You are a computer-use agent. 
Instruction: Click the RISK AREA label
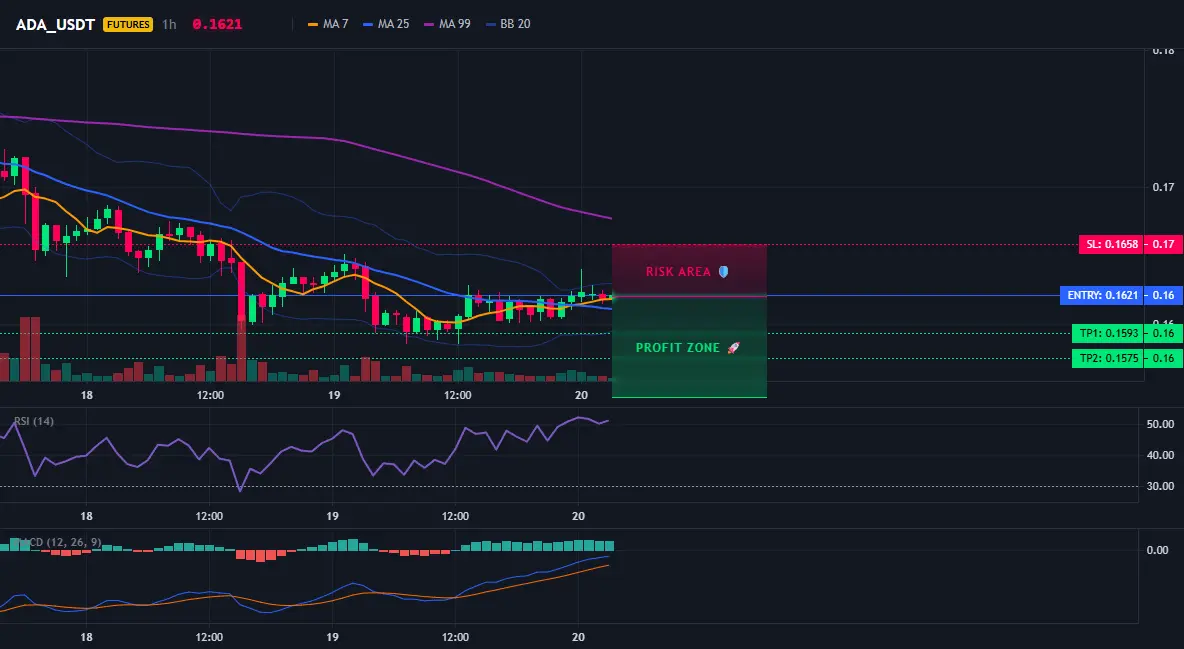(x=678, y=271)
